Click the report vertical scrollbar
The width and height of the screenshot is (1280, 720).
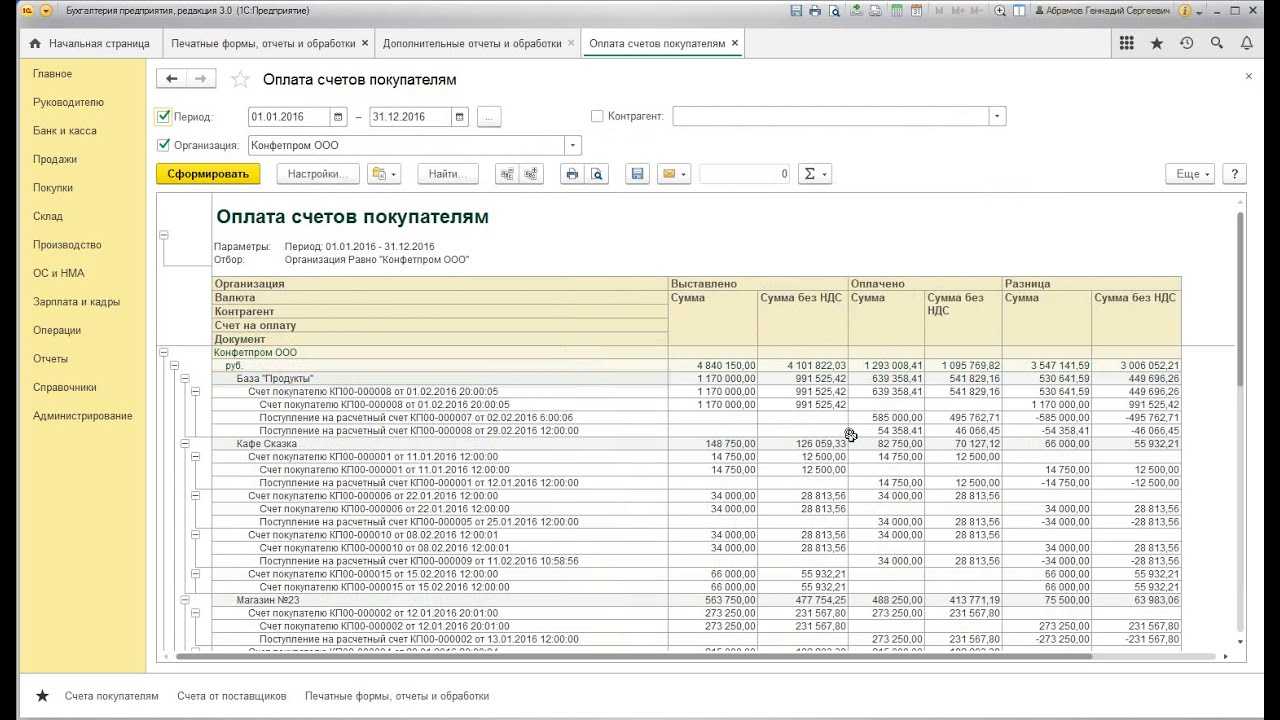click(x=1241, y=300)
